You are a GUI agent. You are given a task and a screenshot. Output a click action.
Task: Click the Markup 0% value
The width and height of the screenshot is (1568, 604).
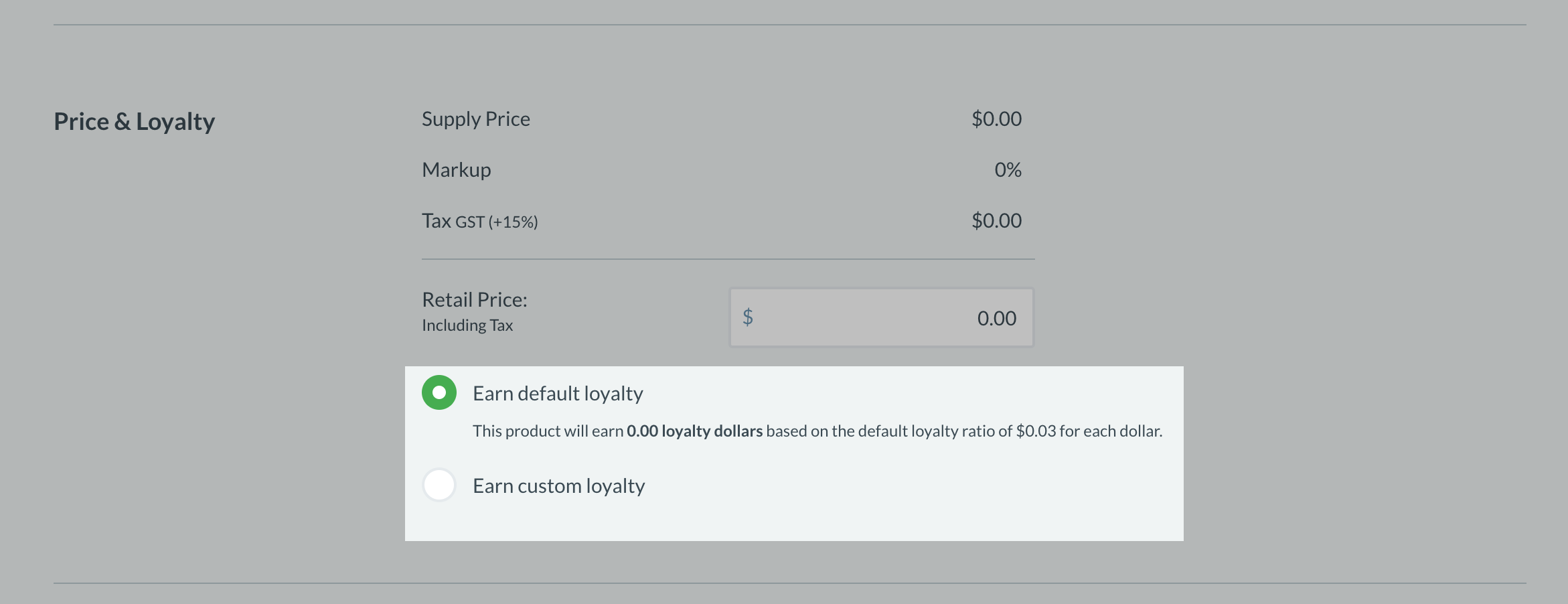tap(1008, 170)
